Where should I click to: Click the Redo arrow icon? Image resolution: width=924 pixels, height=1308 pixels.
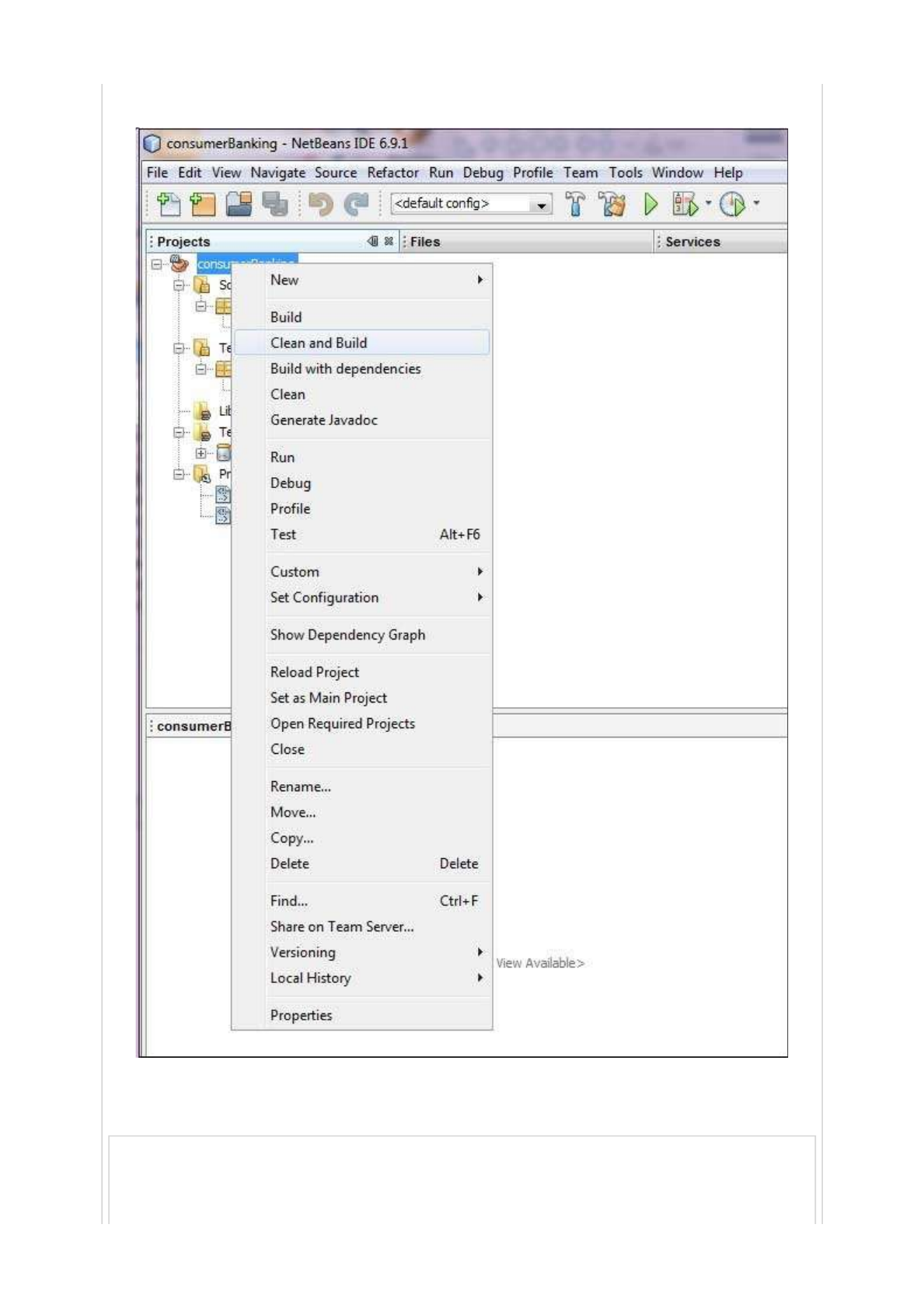click(x=356, y=204)
